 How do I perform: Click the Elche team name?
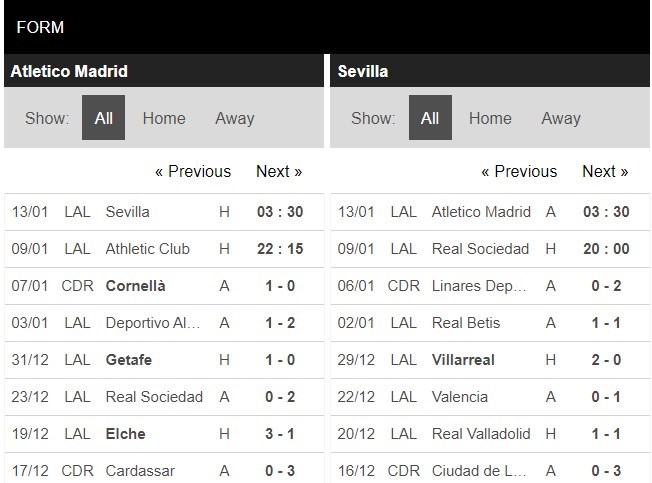[125, 434]
